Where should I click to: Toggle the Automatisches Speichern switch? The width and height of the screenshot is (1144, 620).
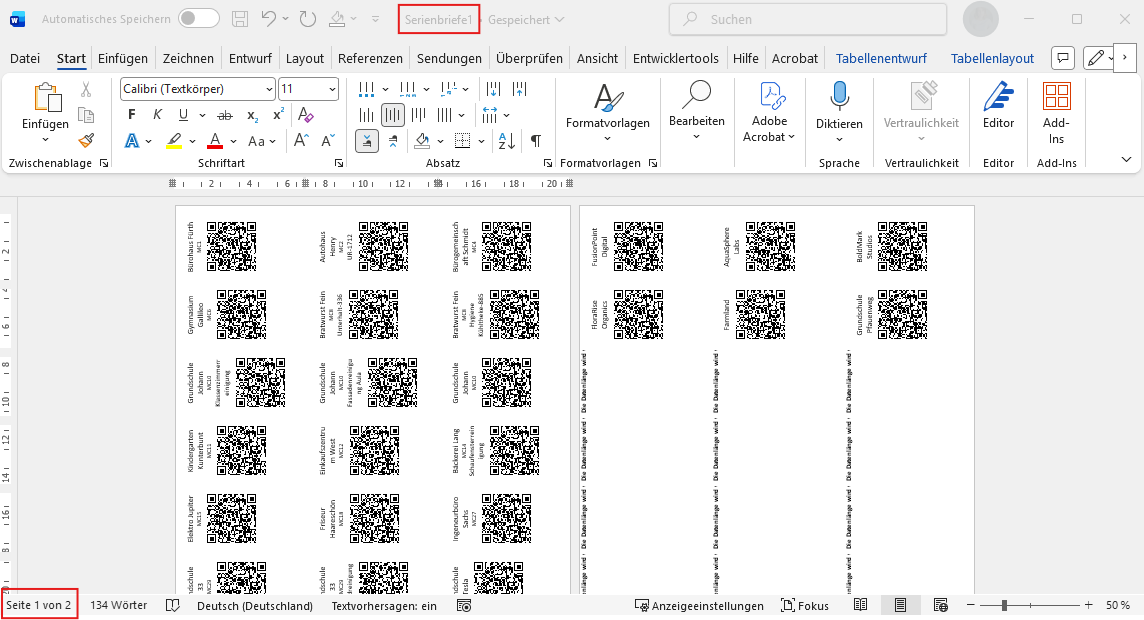(199, 19)
